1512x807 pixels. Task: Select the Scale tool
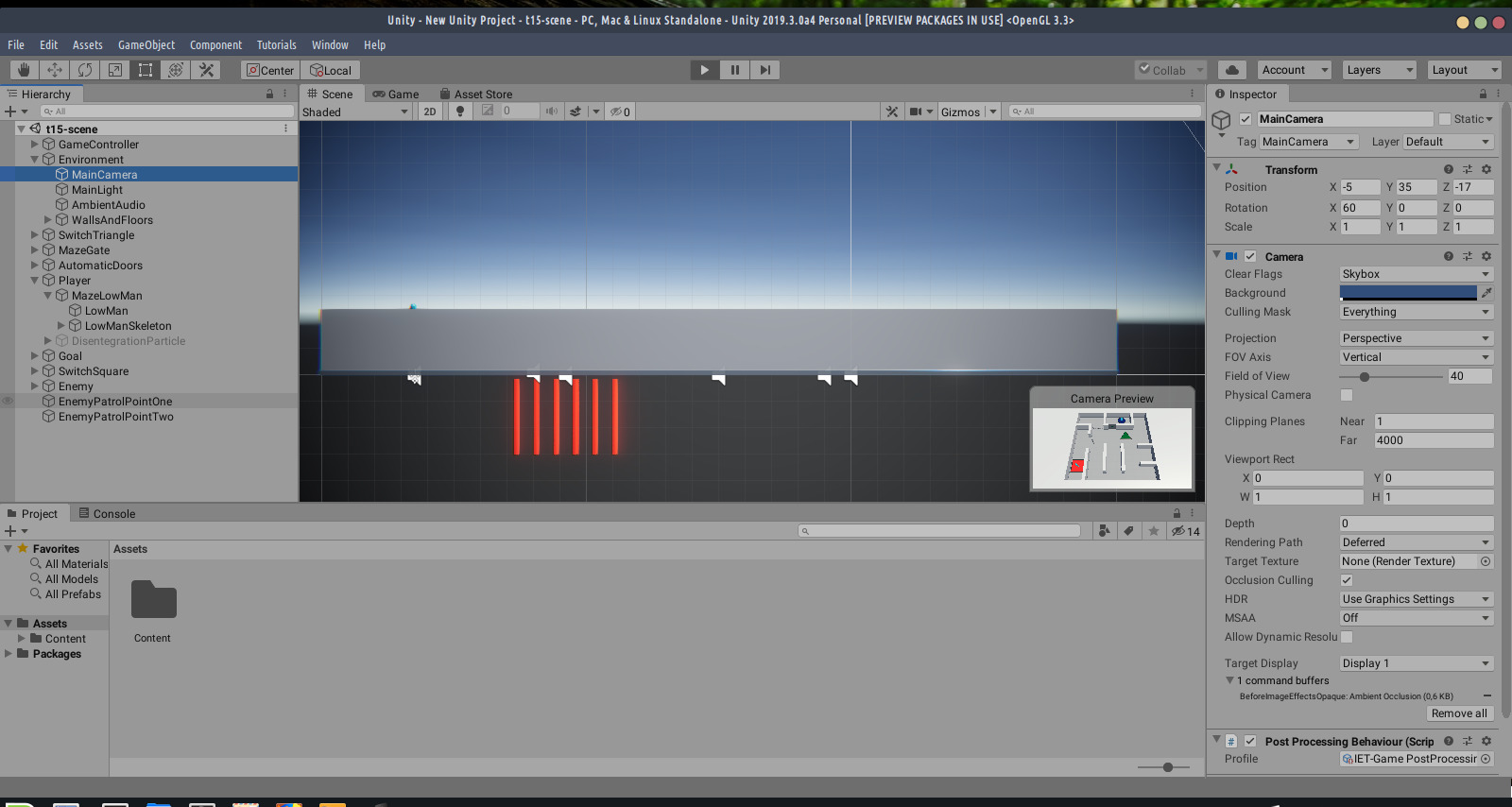(115, 70)
